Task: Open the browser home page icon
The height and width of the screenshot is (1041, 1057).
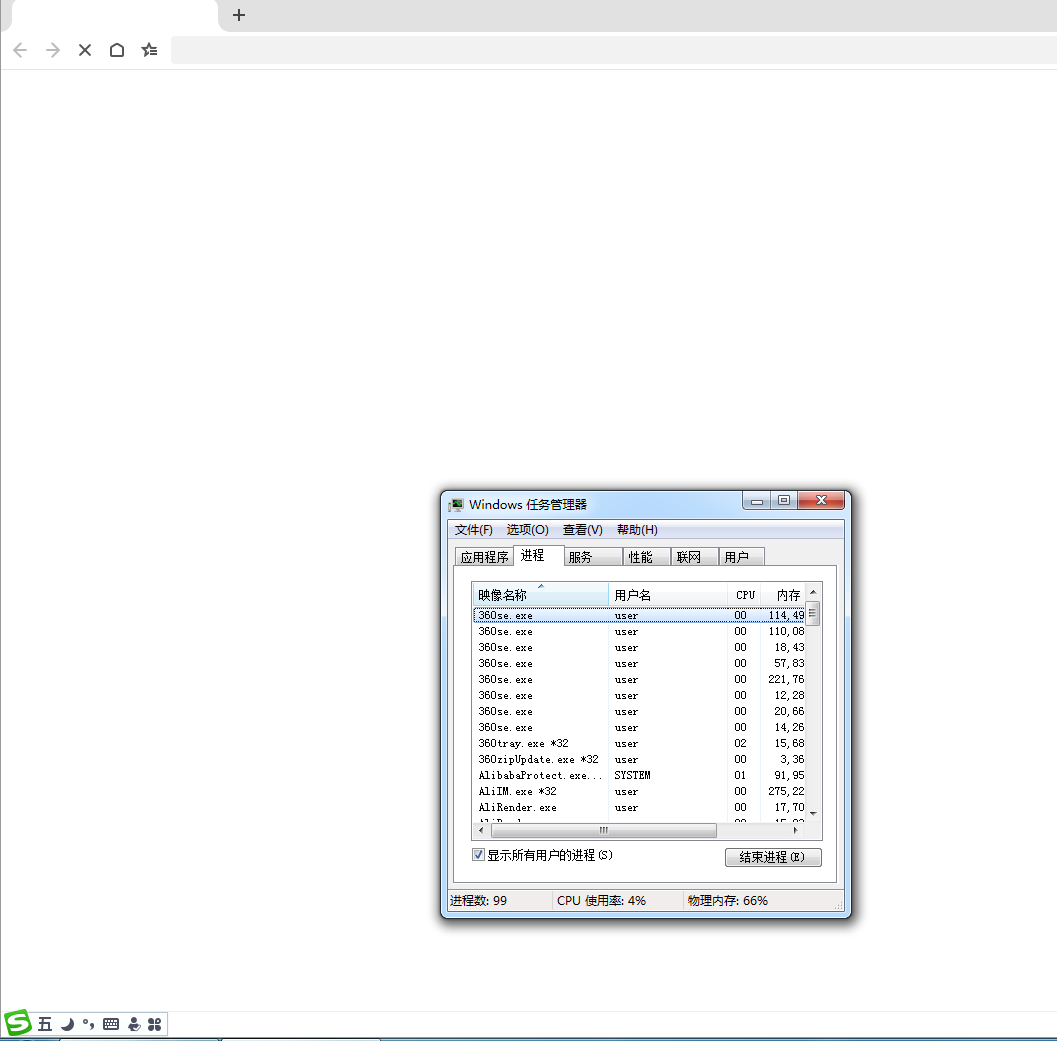Action: (117, 50)
